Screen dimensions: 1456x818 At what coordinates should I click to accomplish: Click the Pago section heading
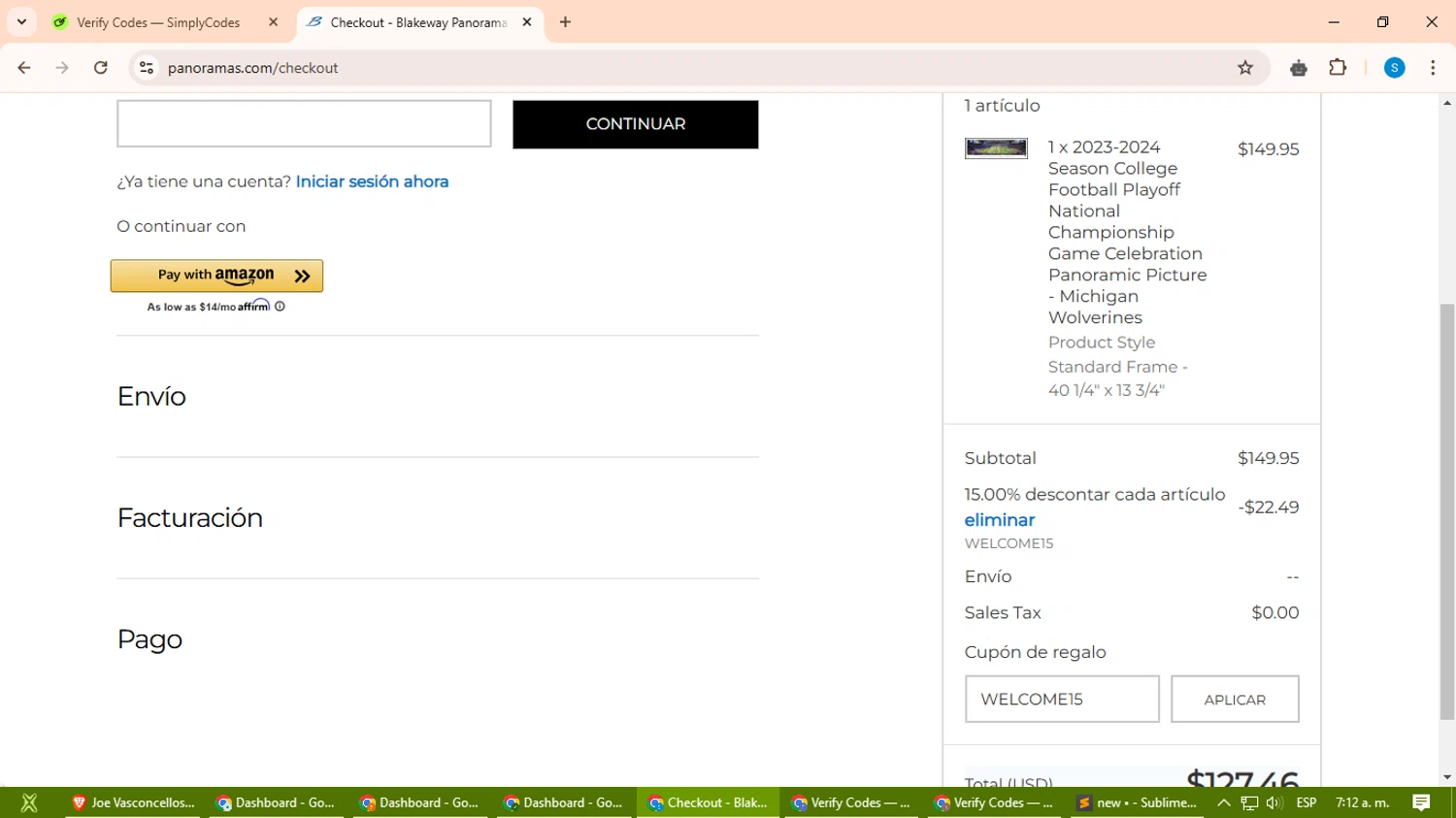click(149, 638)
